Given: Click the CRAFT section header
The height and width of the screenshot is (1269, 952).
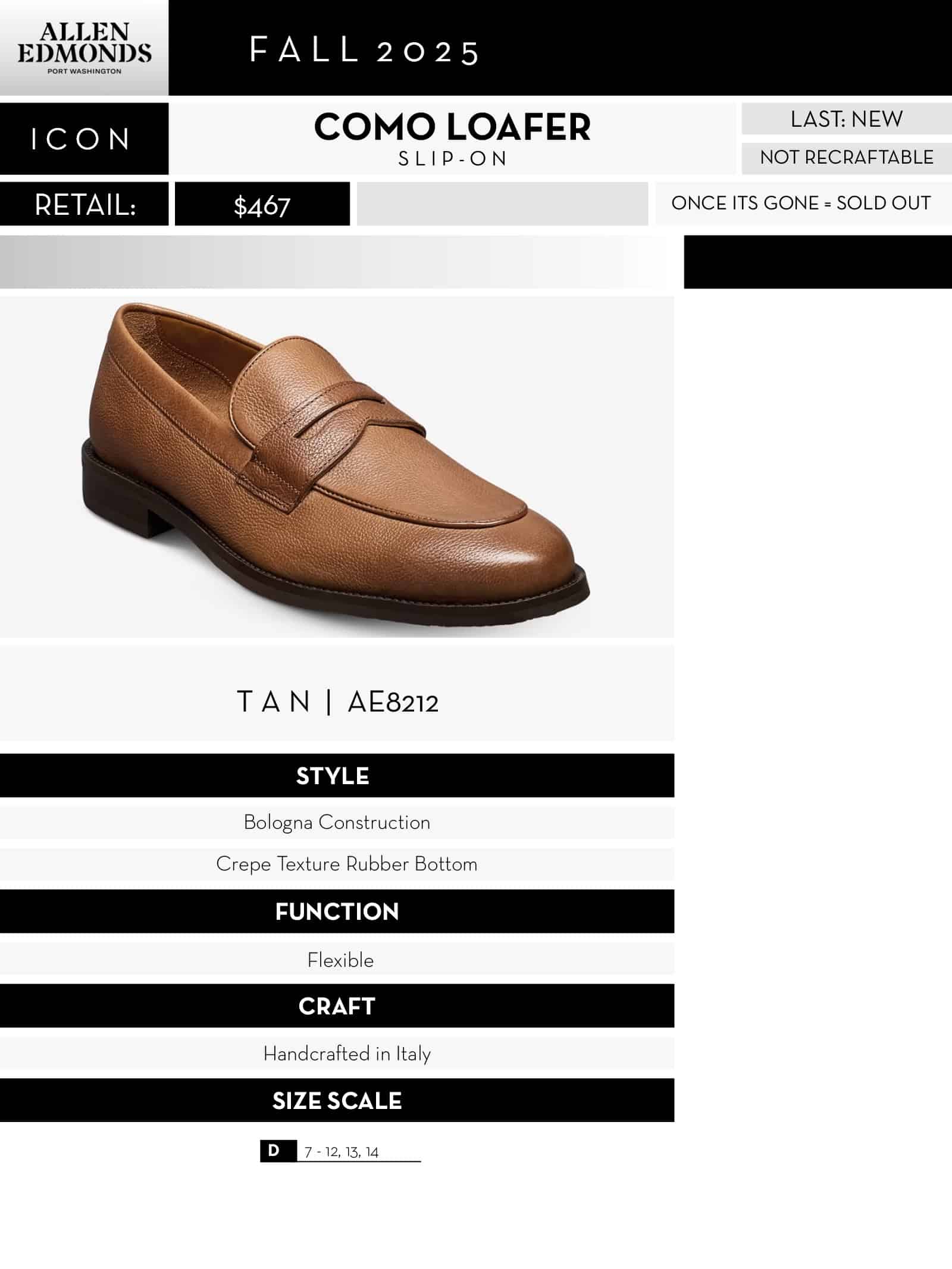Looking at the screenshot, I should coord(337,1007).
